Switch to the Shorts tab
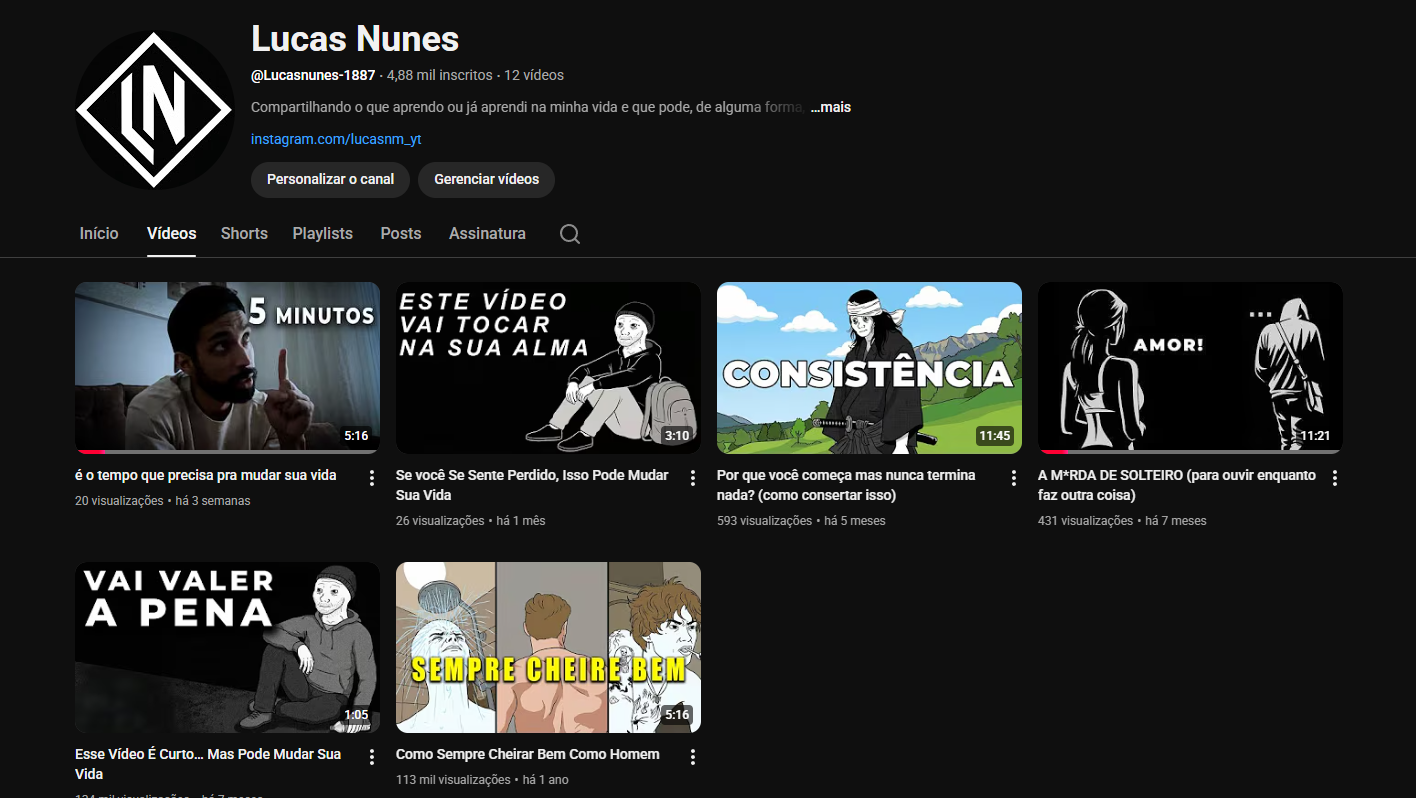1416x798 pixels. [244, 233]
